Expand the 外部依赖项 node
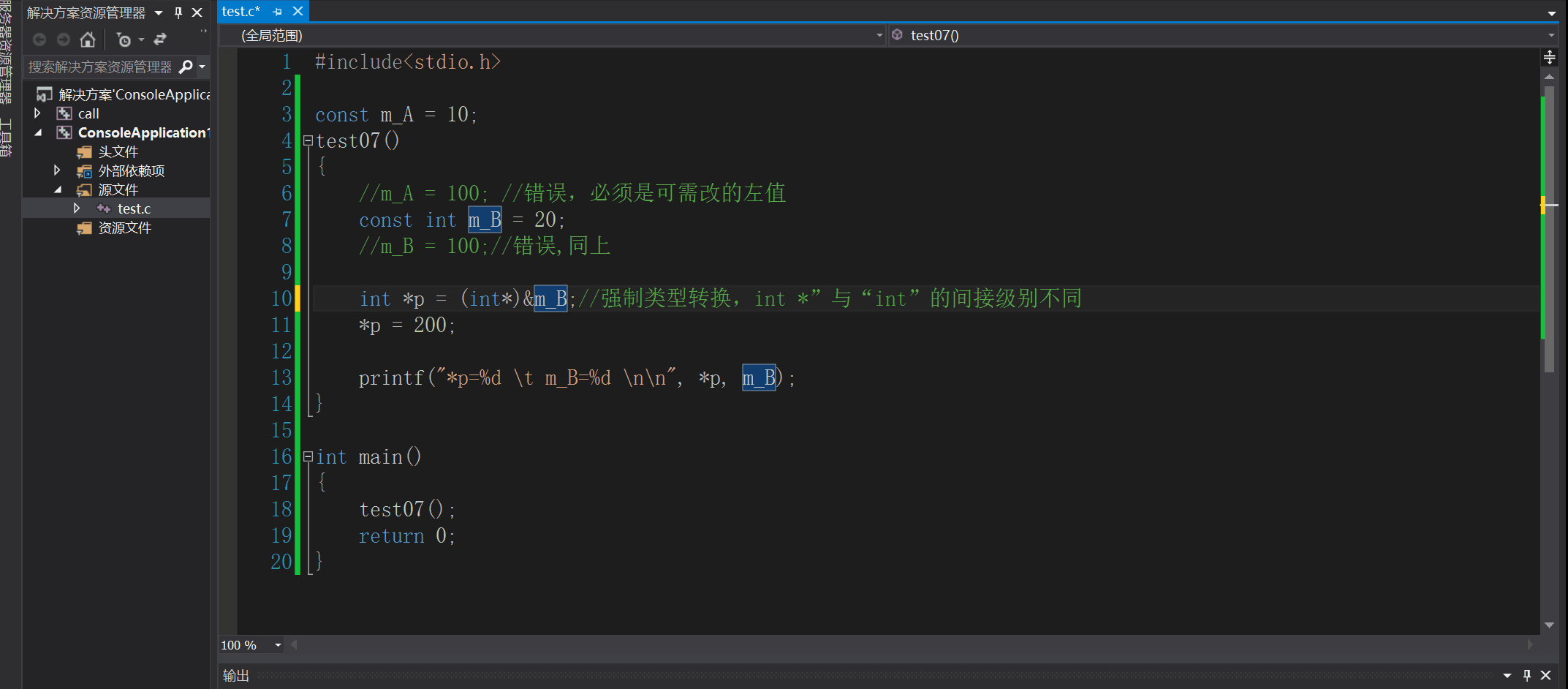The height and width of the screenshot is (689, 1568). (57, 170)
